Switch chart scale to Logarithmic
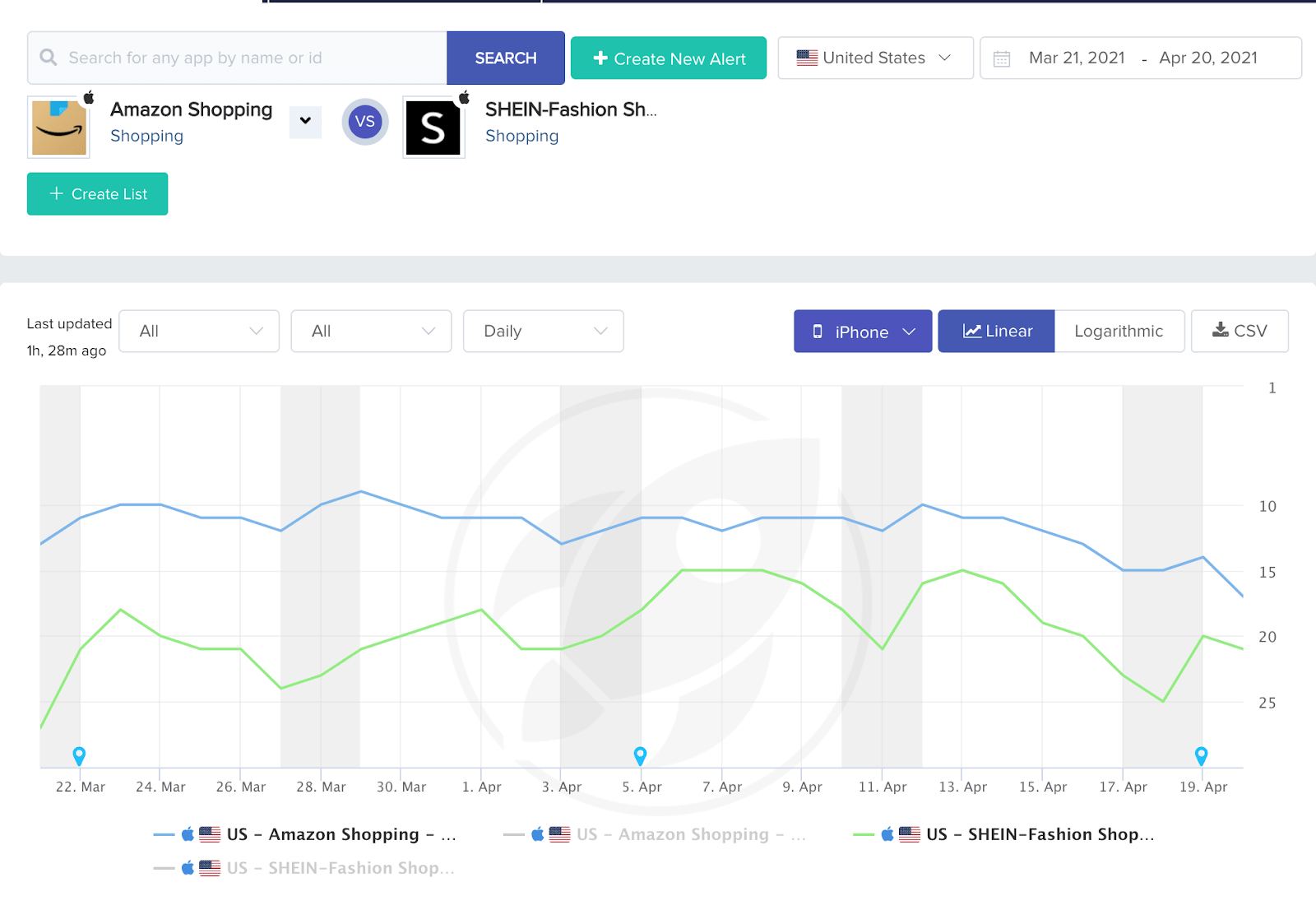 click(1119, 331)
